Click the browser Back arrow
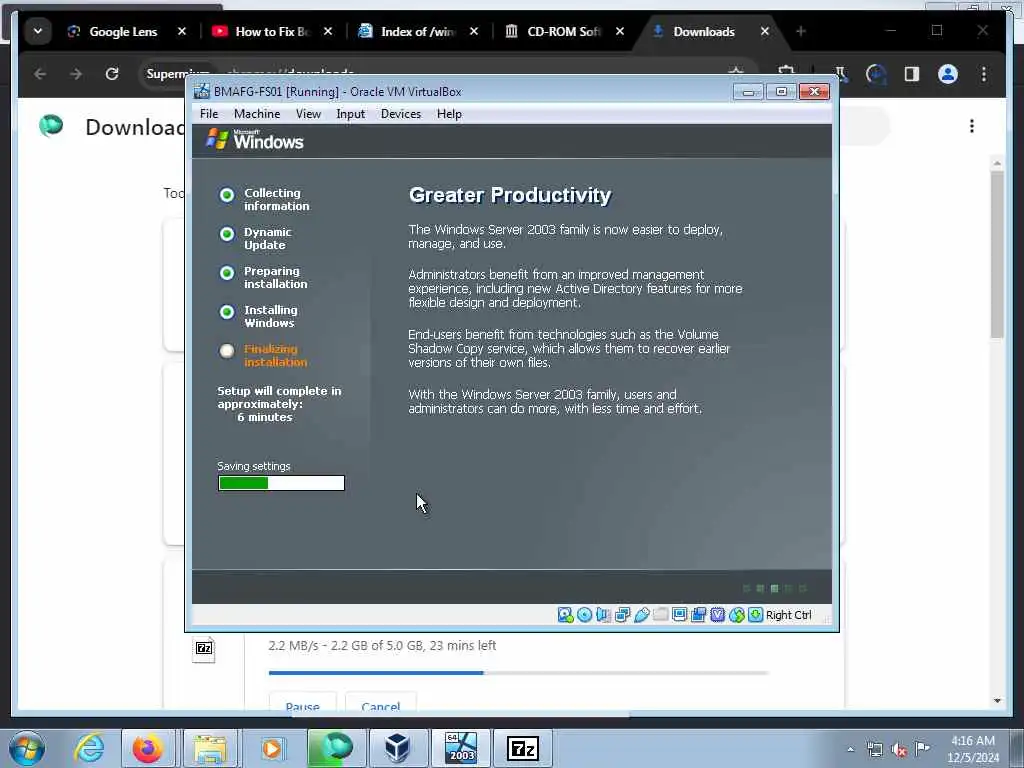Screen dimensions: 1024x768 click(x=40, y=74)
